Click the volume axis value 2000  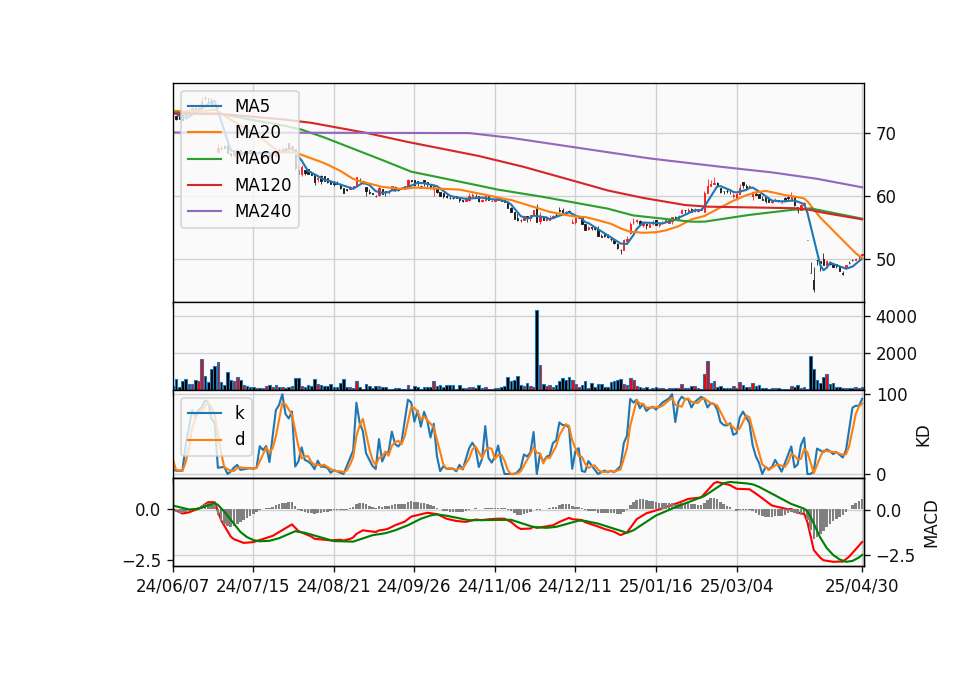click(896, 354)
